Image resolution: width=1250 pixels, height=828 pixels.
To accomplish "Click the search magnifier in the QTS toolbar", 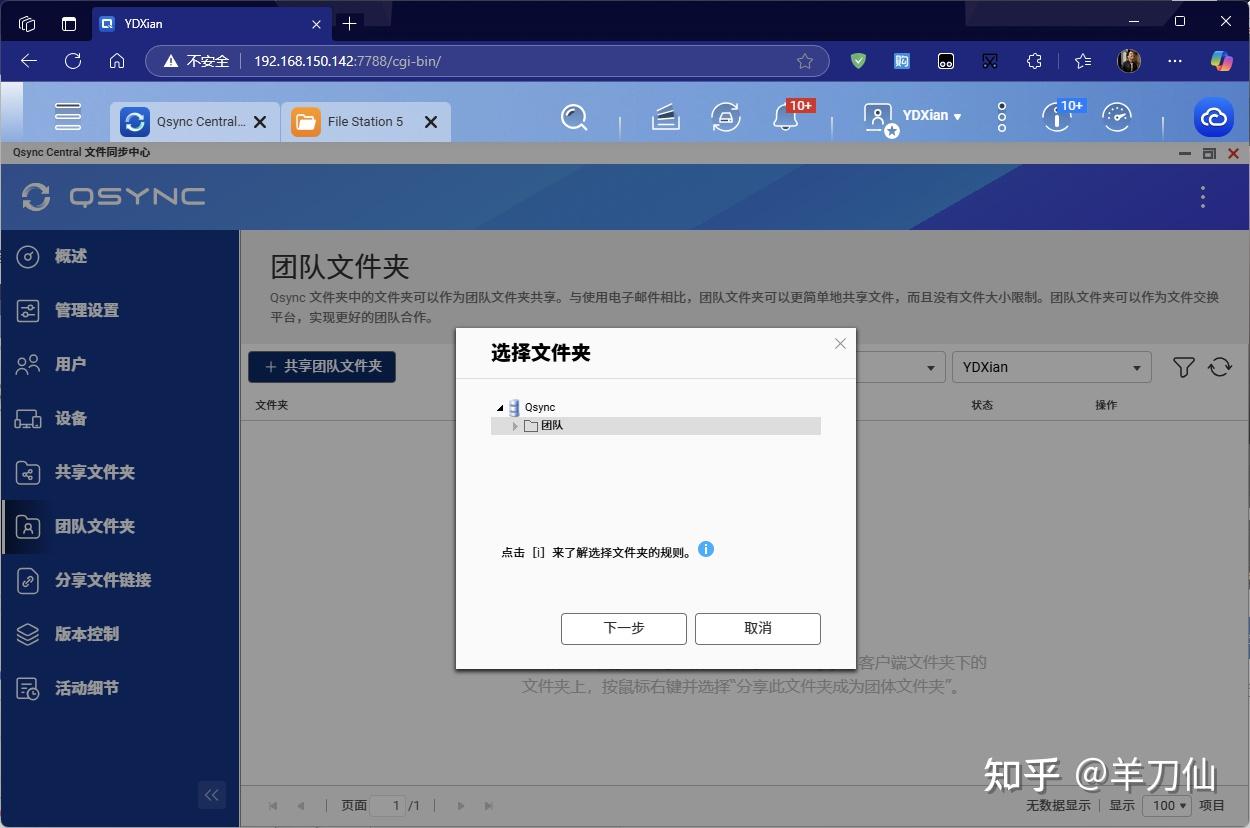I will pyautogui.click(x=575, y=117).
